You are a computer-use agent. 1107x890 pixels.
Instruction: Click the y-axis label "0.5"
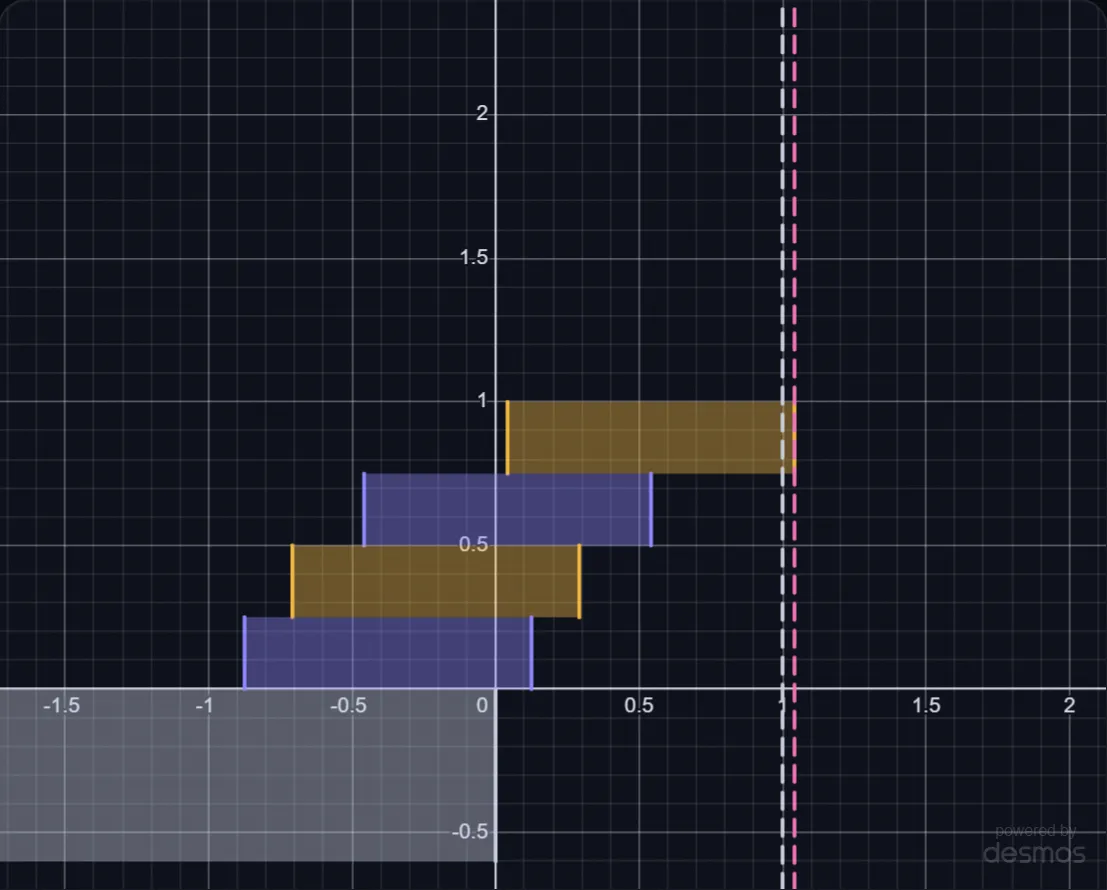coord(473,545)
